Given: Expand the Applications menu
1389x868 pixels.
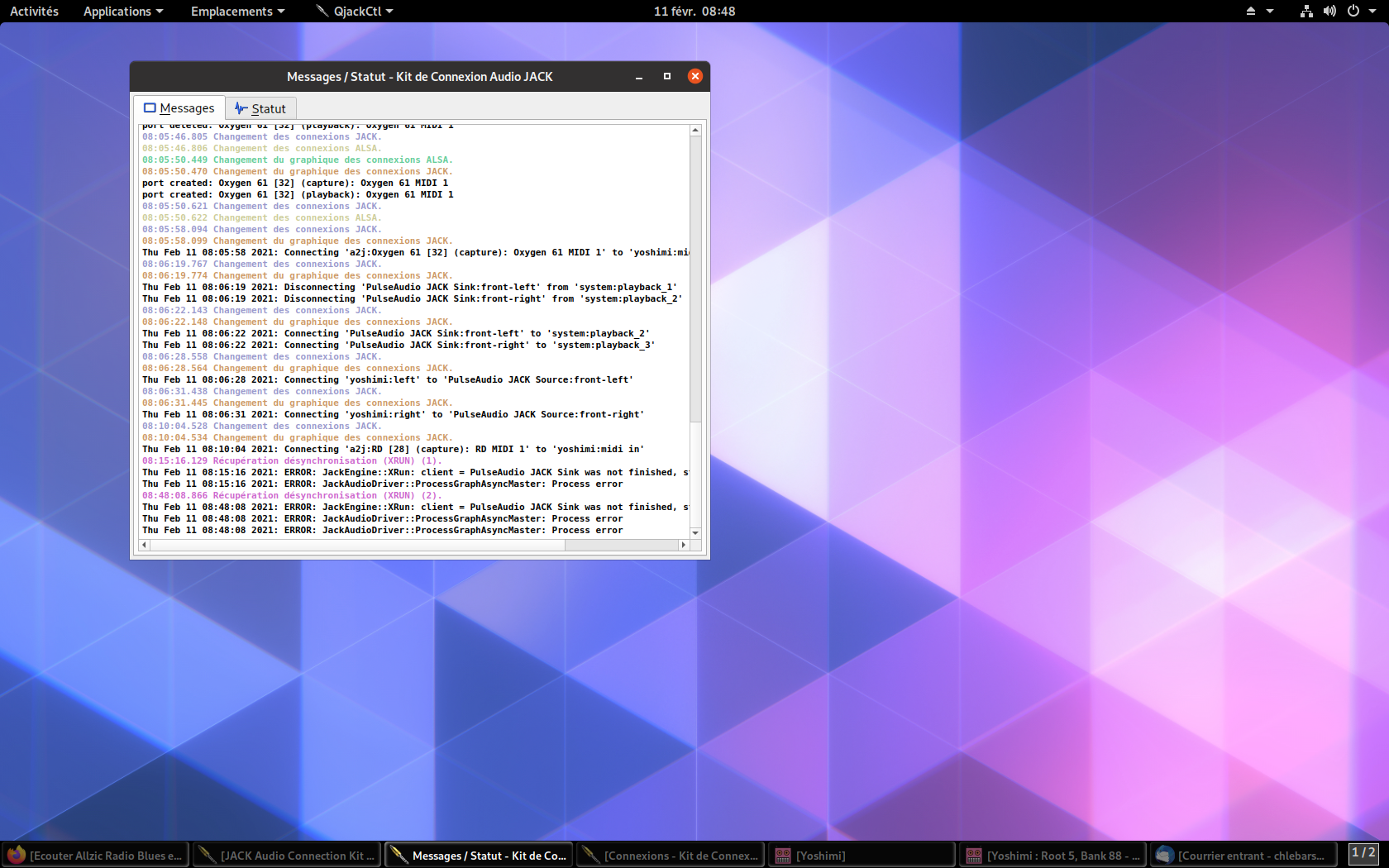Looking at the screenshot, I should pyautogui.click(x=123, y=11).
